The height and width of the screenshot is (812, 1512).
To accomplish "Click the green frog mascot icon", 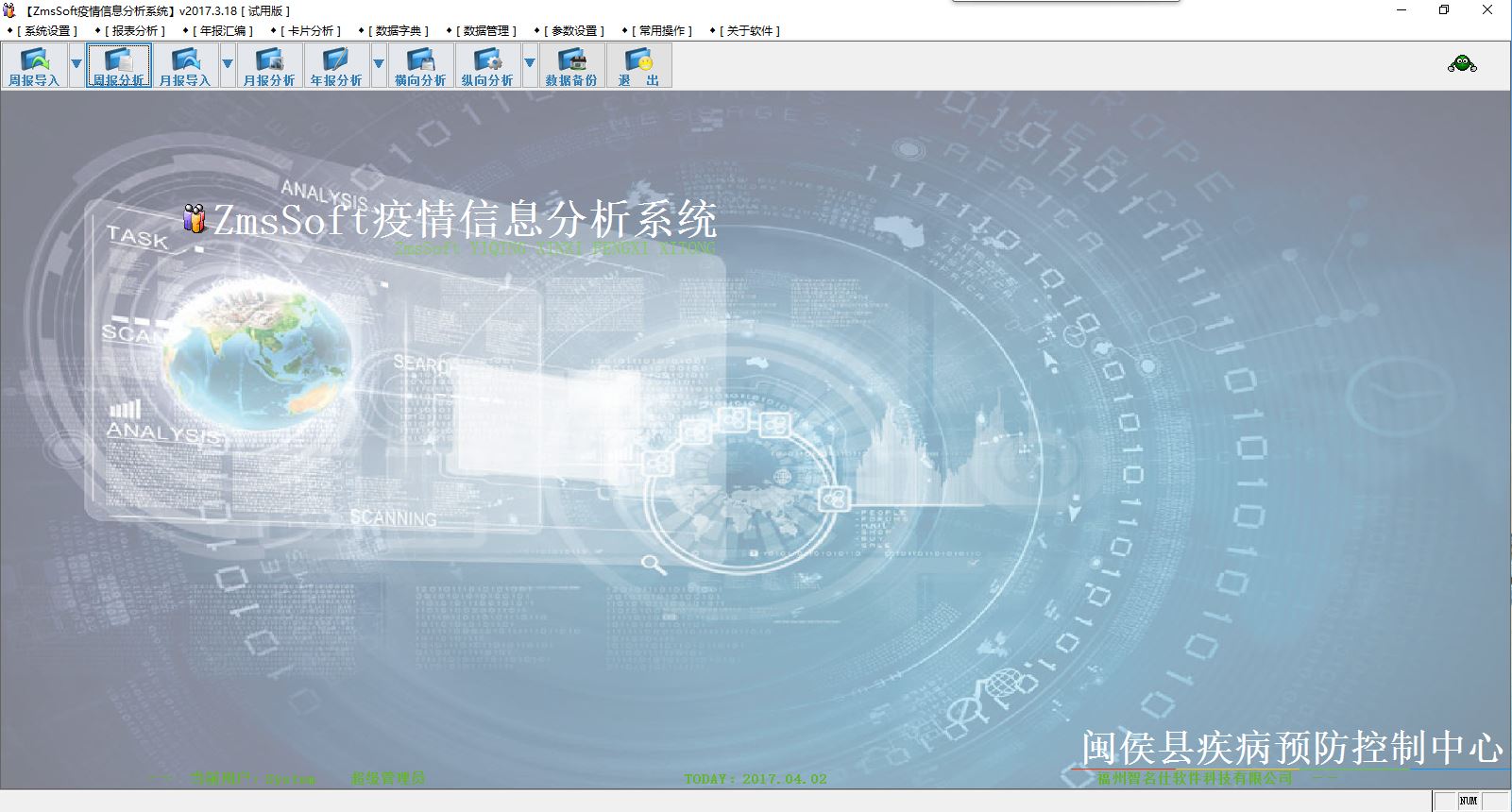I will [1462, 64].
